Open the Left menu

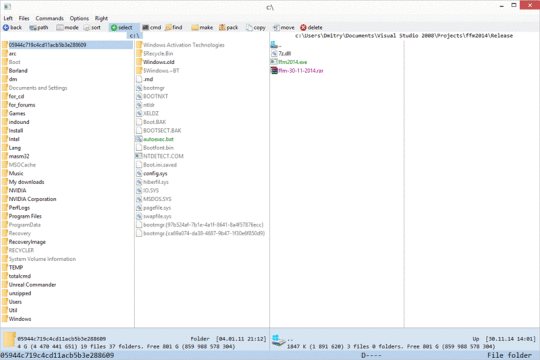(8, 18)
